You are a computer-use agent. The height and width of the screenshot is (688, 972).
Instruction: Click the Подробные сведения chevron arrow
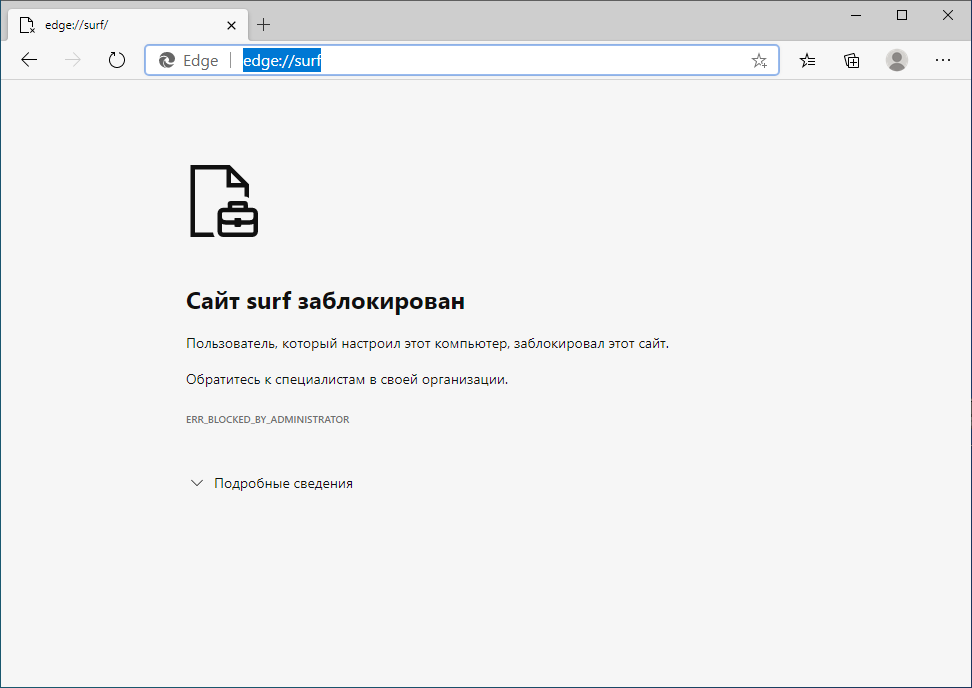click(197, 483)
